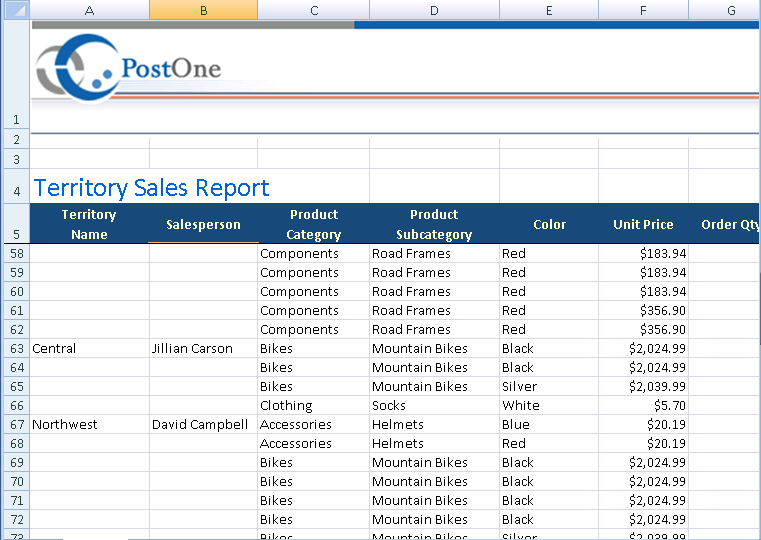Screen dimensions: 761x540
Task: Click the Product Category header cell
Action: coord(314,224)
